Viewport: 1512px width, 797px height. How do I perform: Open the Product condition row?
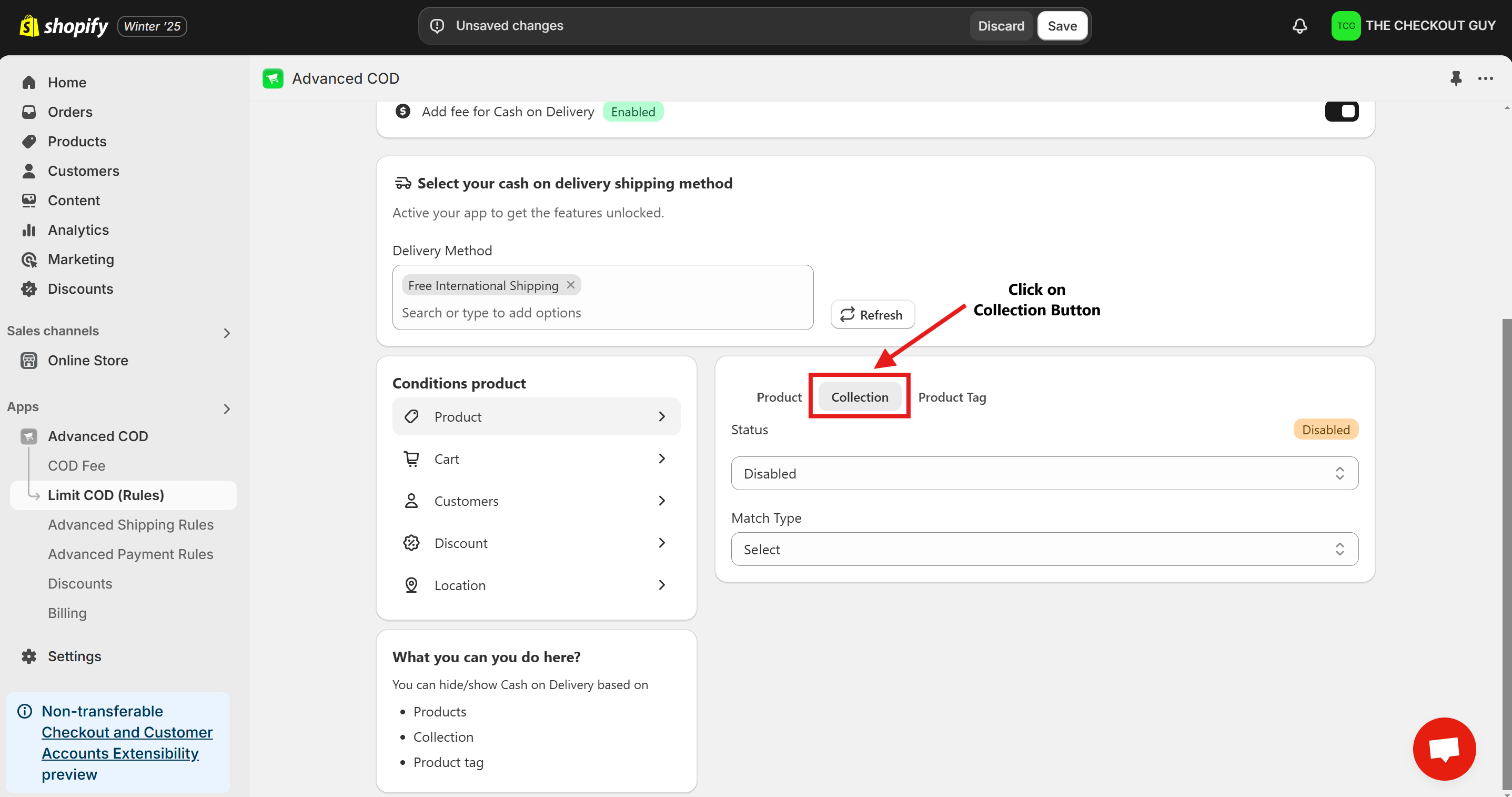pyautogui.click(x=536, y=416)
